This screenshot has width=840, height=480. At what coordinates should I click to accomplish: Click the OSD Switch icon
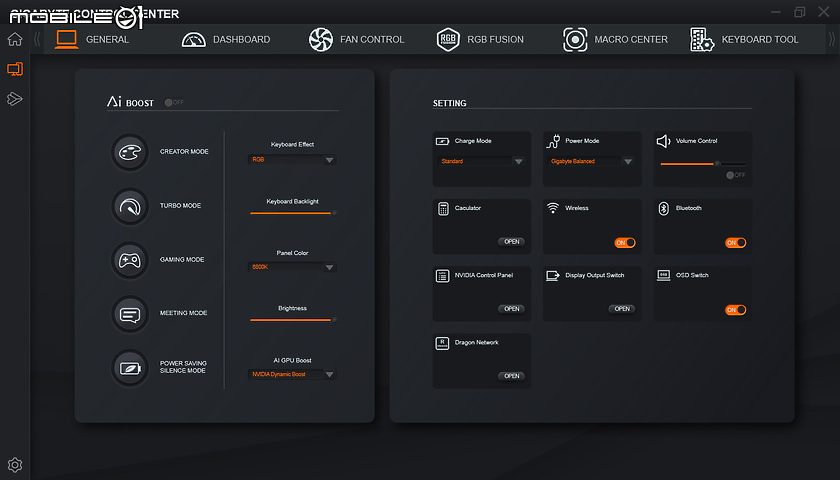click(x=663, y=275)
